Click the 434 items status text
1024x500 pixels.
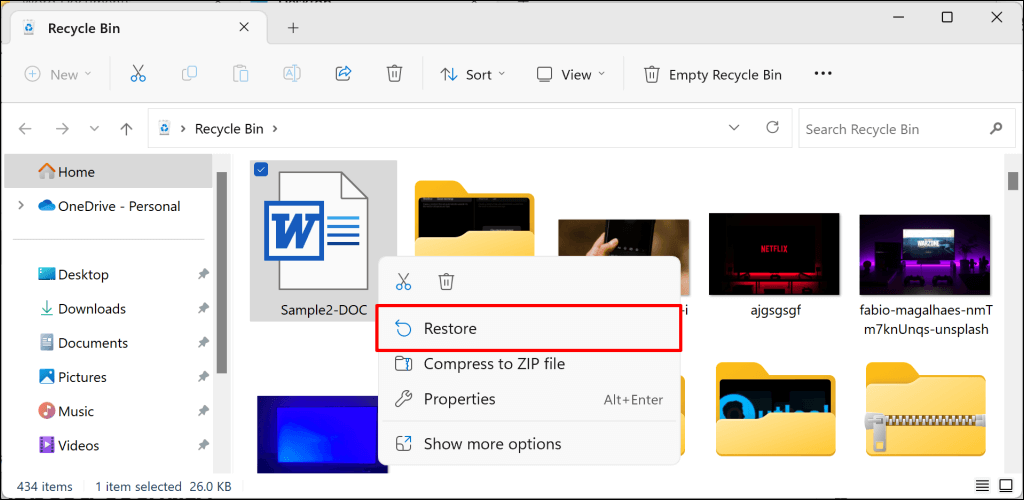point(45,486)
